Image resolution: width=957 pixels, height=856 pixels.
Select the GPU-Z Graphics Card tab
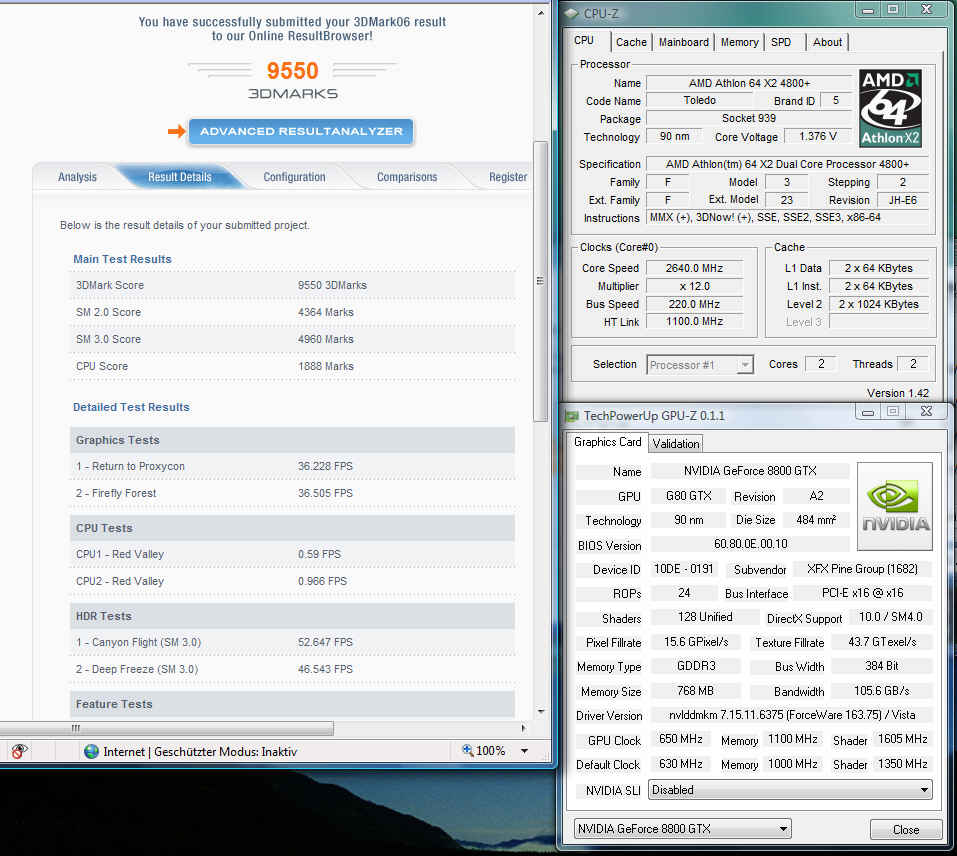[x=607, y=442]
